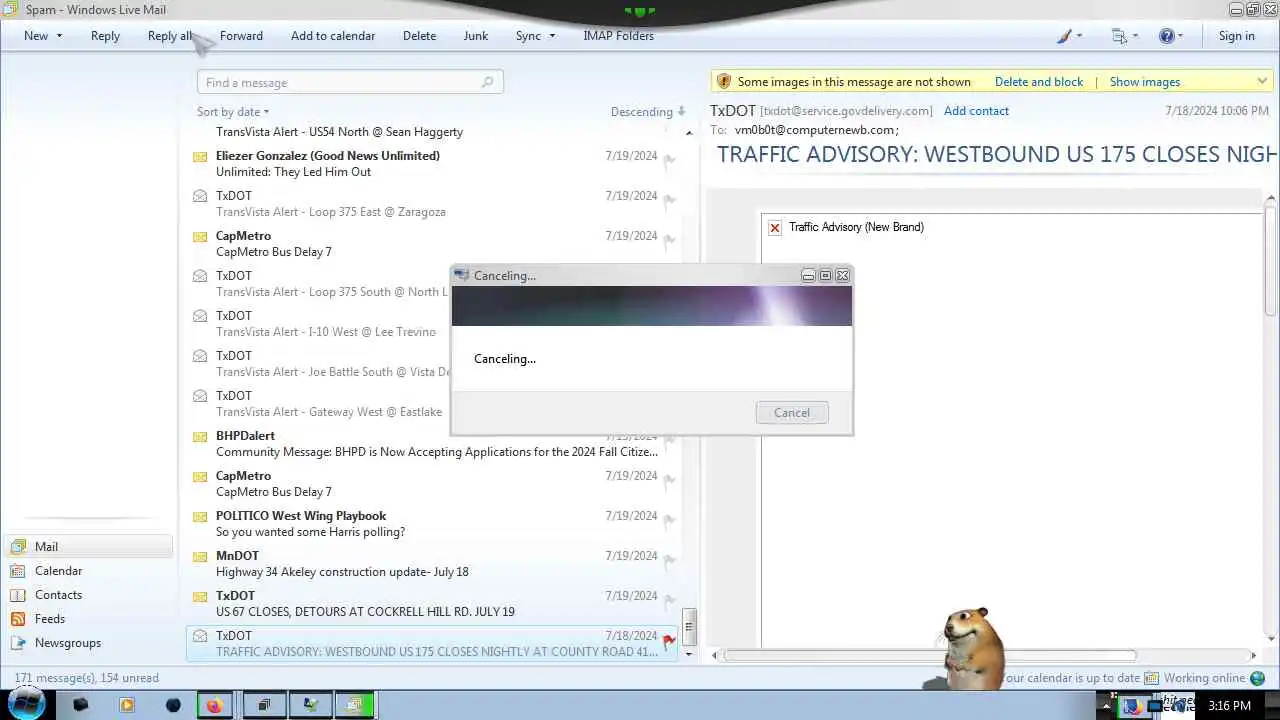
Task: Open the Calendar sidebar icon
Action: [17, 571]
